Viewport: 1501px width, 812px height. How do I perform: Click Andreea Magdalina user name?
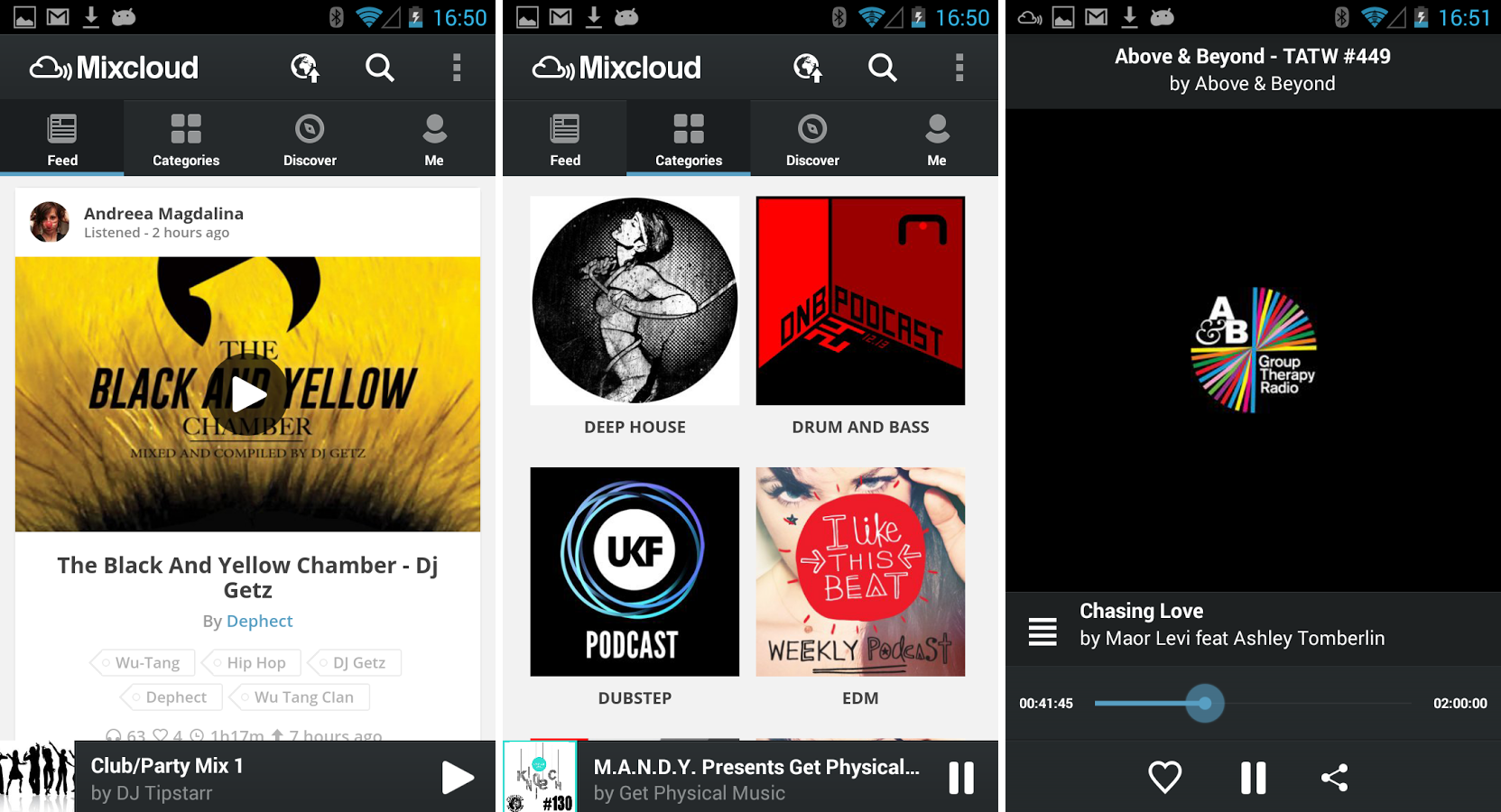[163, 213]
